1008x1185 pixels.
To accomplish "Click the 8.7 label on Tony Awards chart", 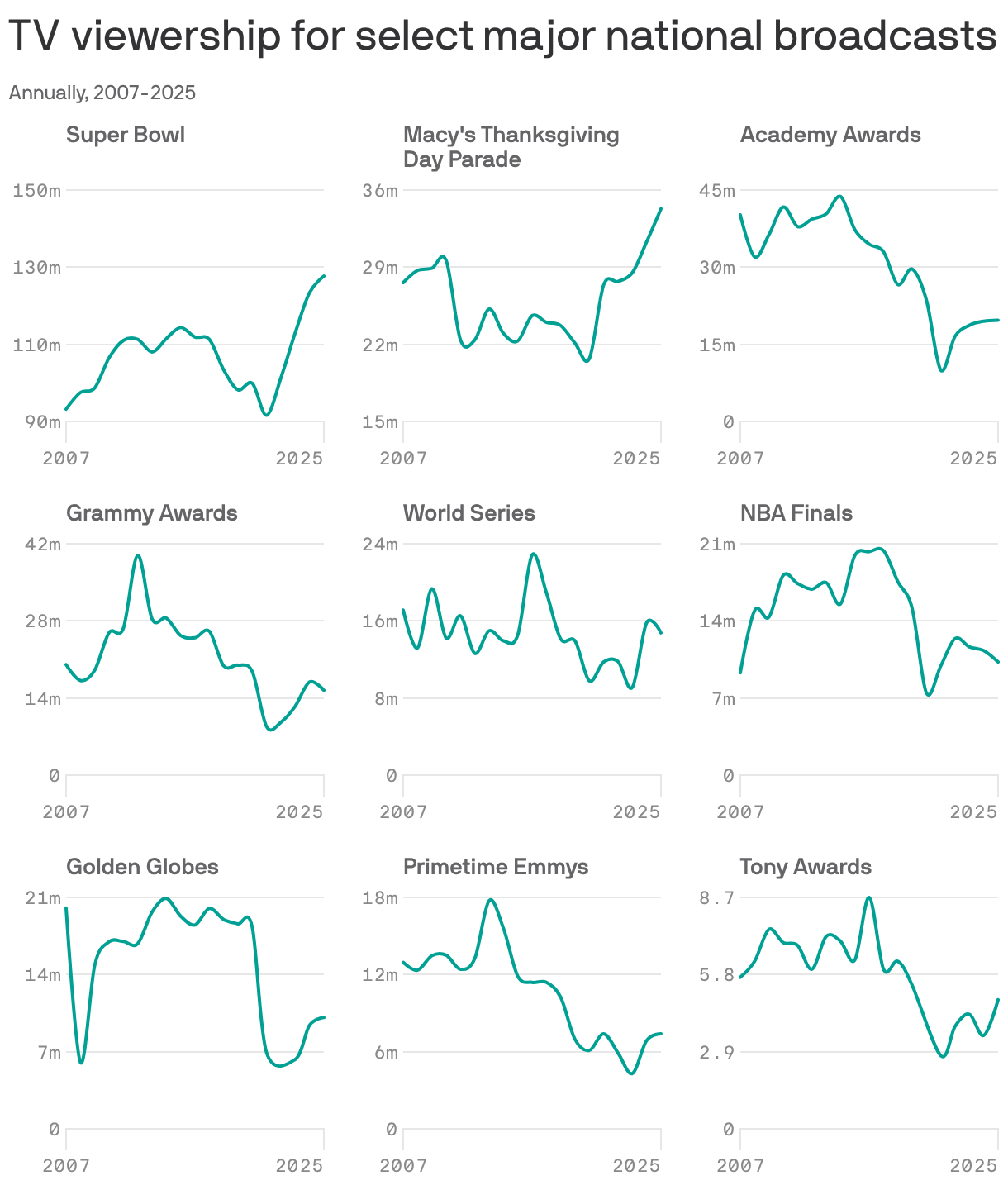I will 717,897.
